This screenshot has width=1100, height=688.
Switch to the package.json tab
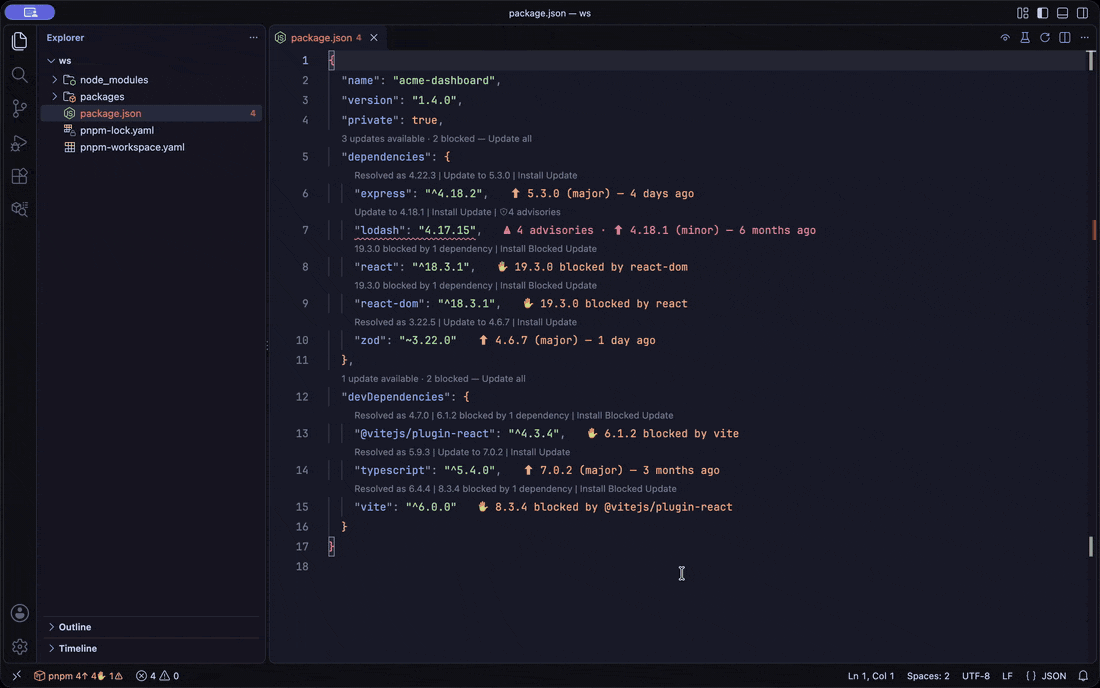pyautogui.click(x=321, y=38)
